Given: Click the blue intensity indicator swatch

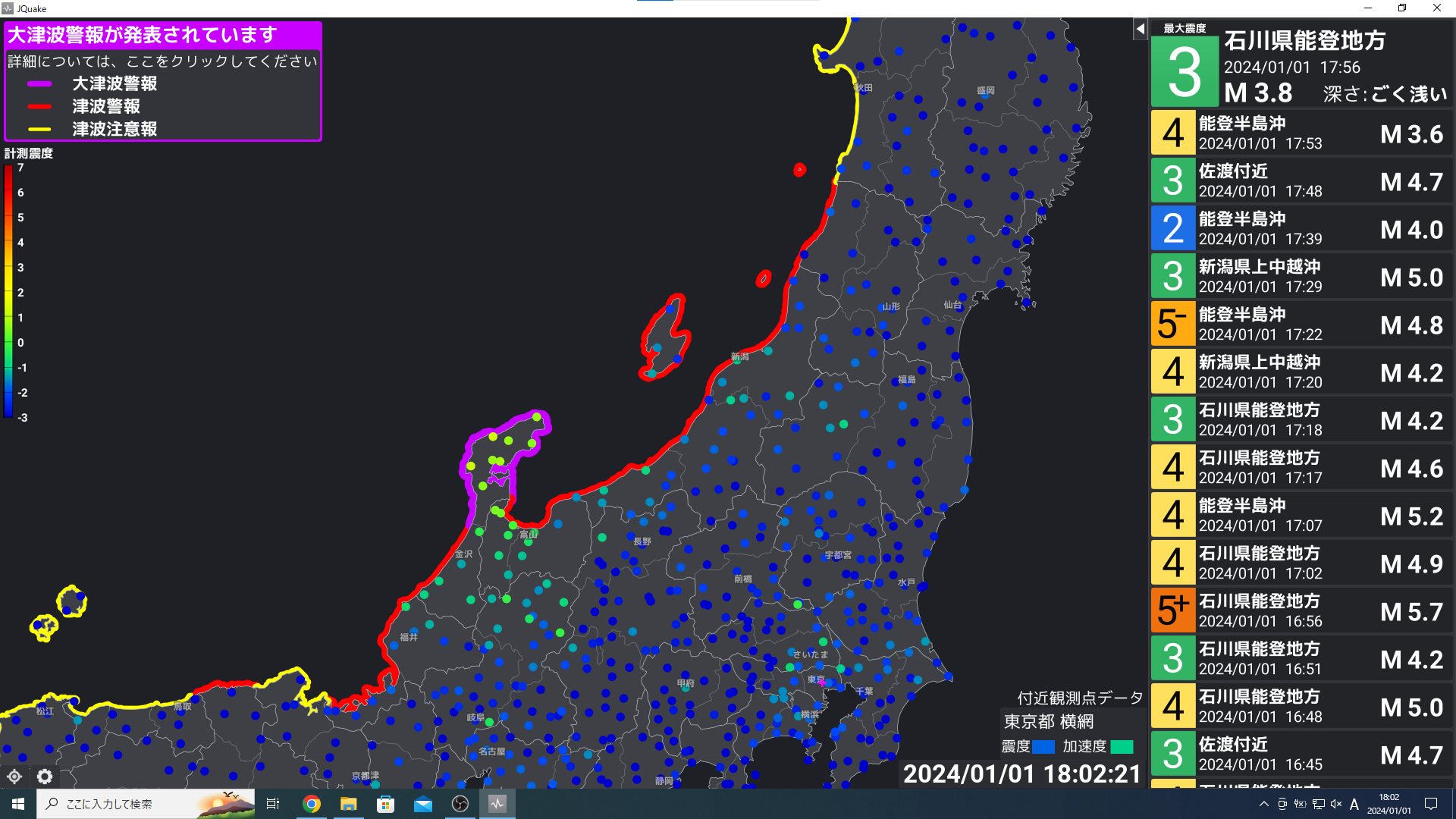Looking at the screenshot, I should tap(1043, 747).
